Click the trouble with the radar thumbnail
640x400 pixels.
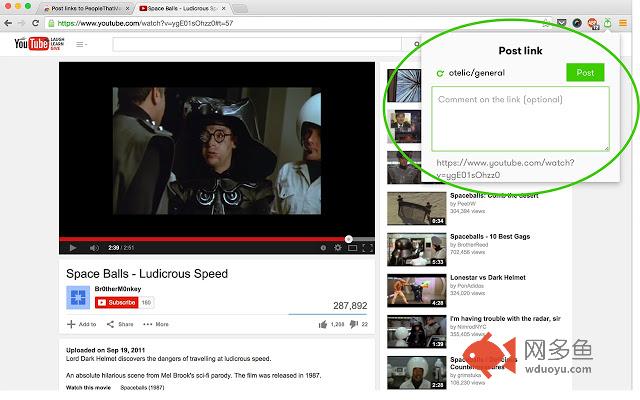(x=416, y=331)
